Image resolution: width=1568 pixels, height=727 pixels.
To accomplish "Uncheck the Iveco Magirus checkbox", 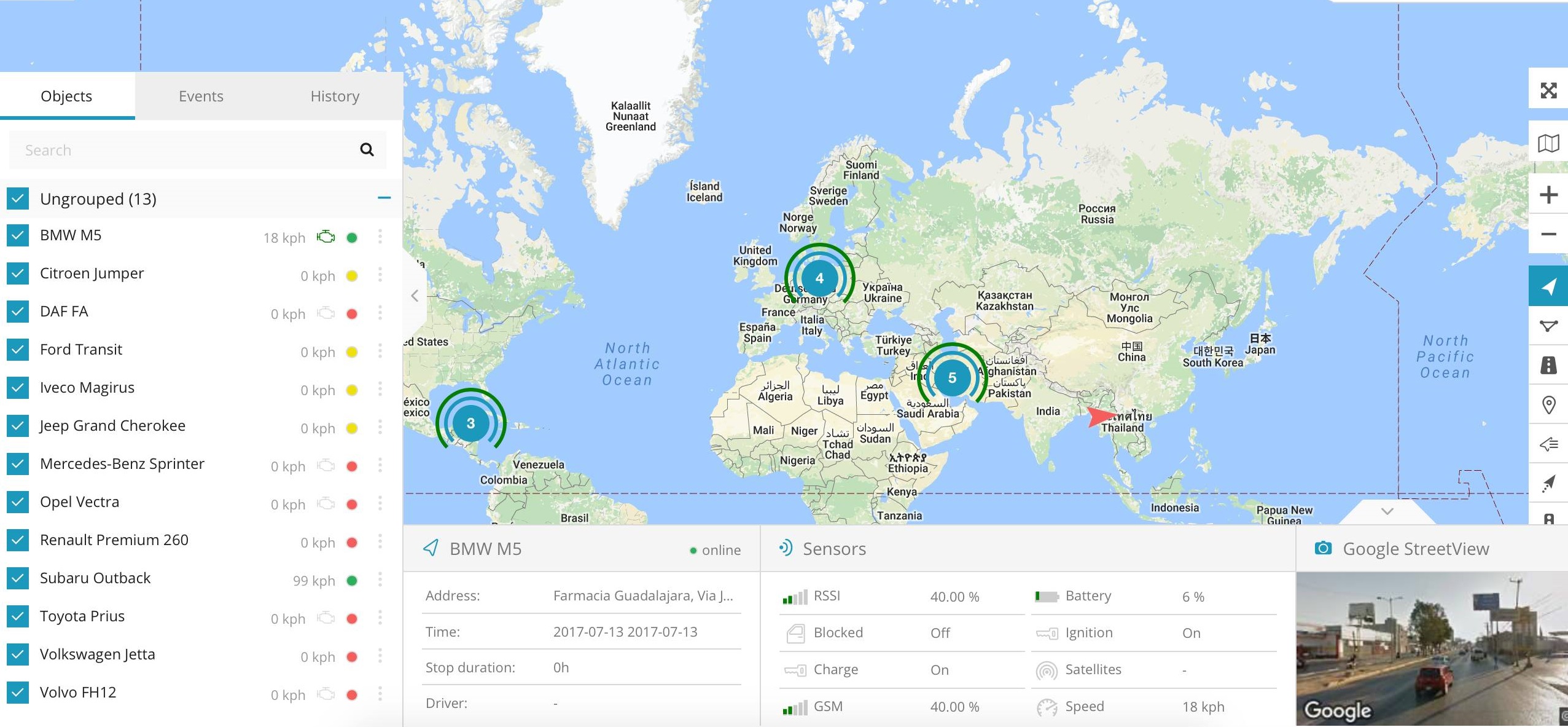I will point(18,388).
